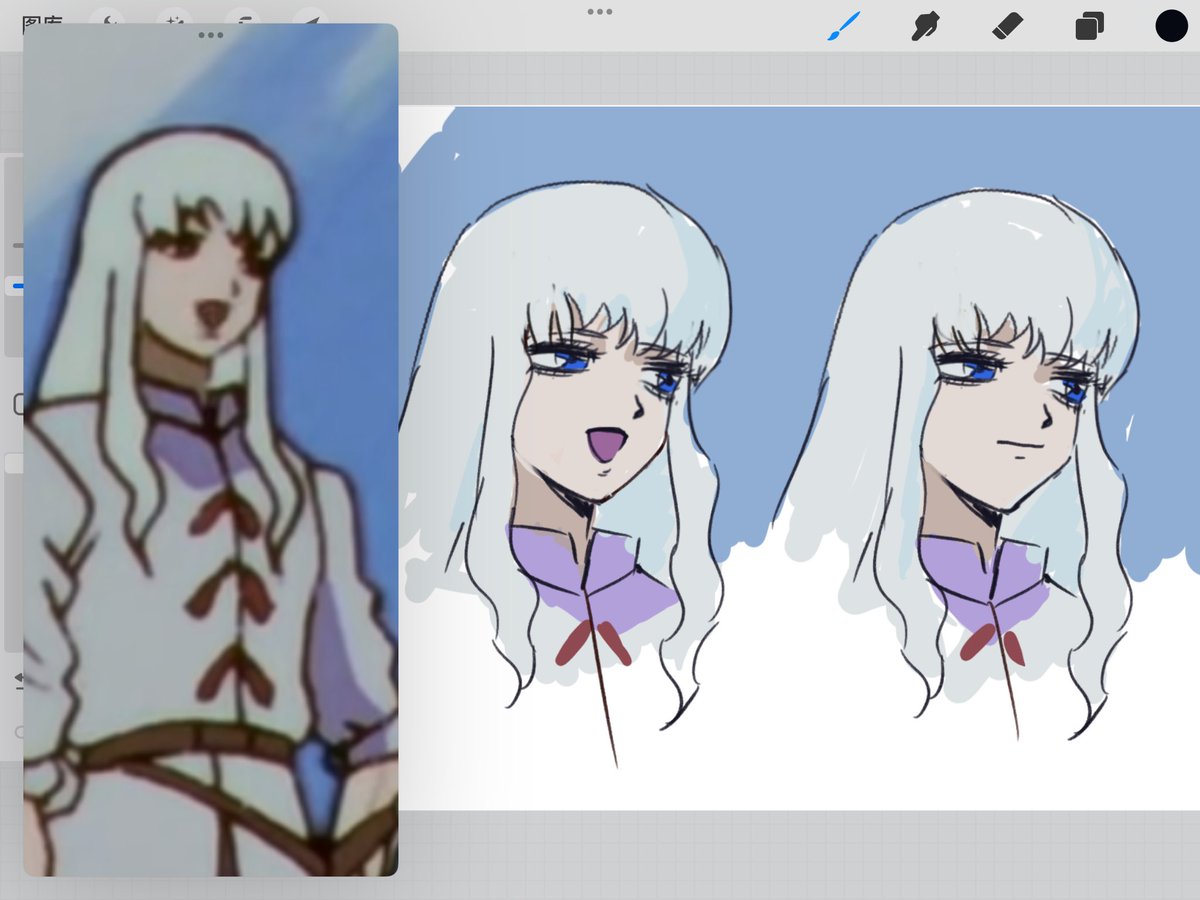Select the Smudge finger tool

pos(925,26)
